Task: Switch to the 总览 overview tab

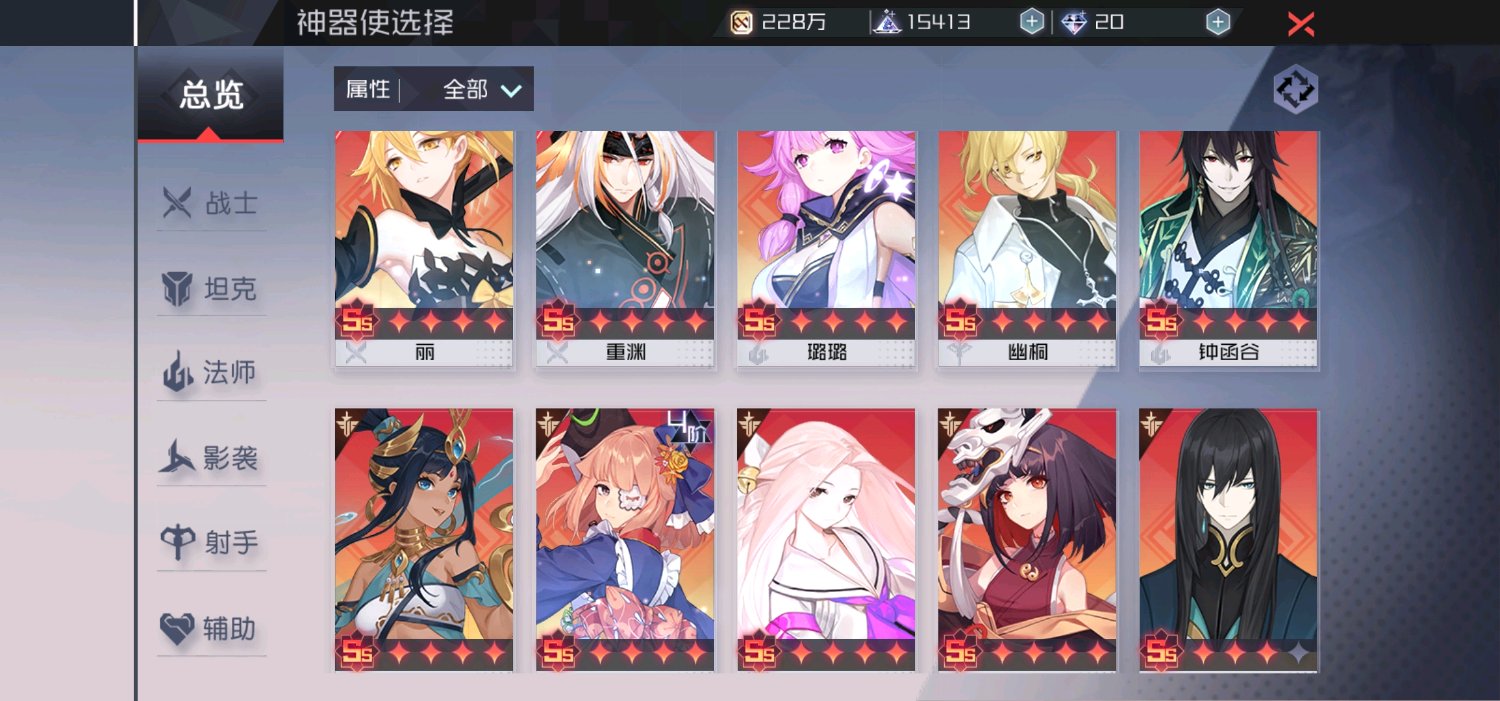Action: 211,95
